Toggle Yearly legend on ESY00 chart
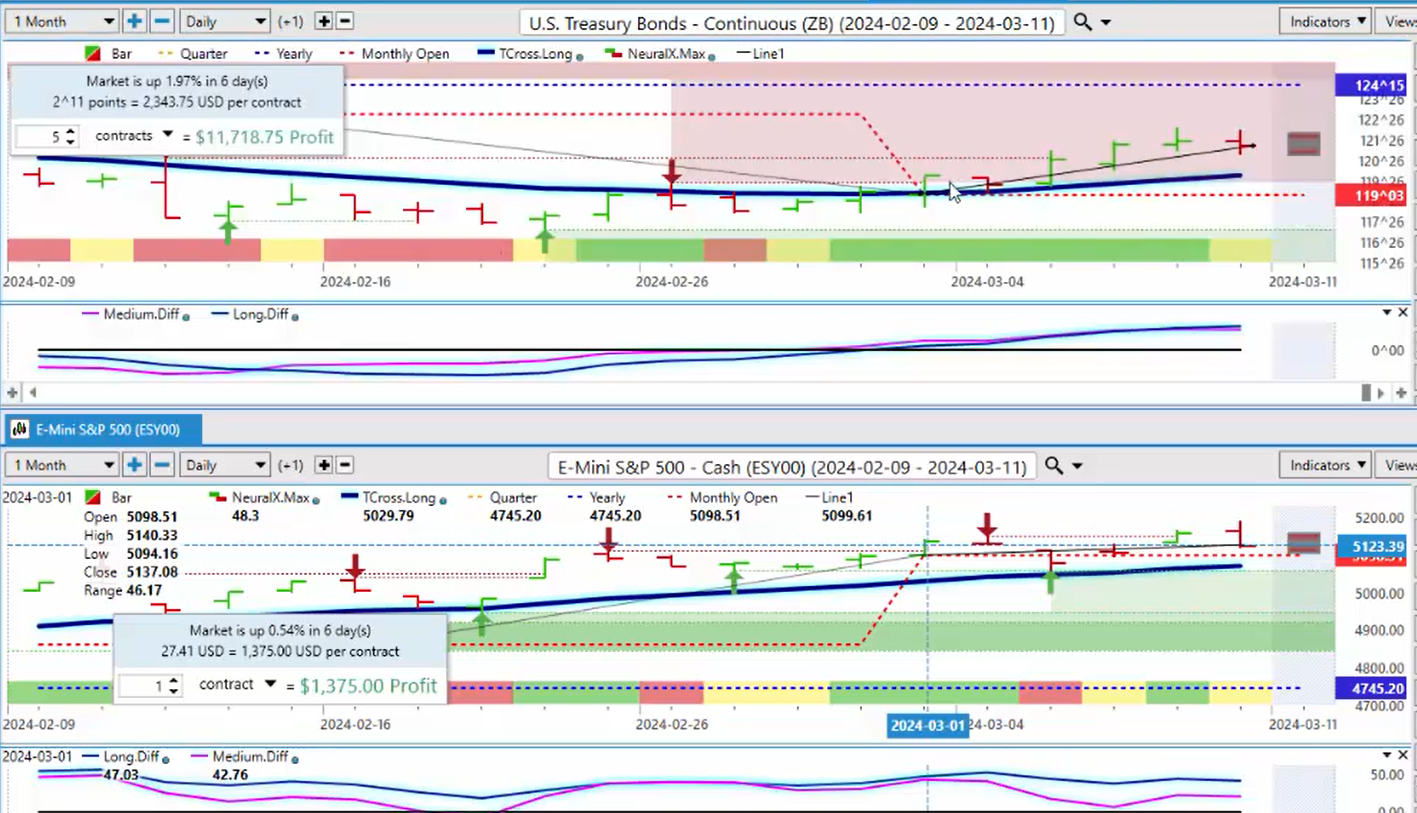1417x813 pixels. point(596,497)
